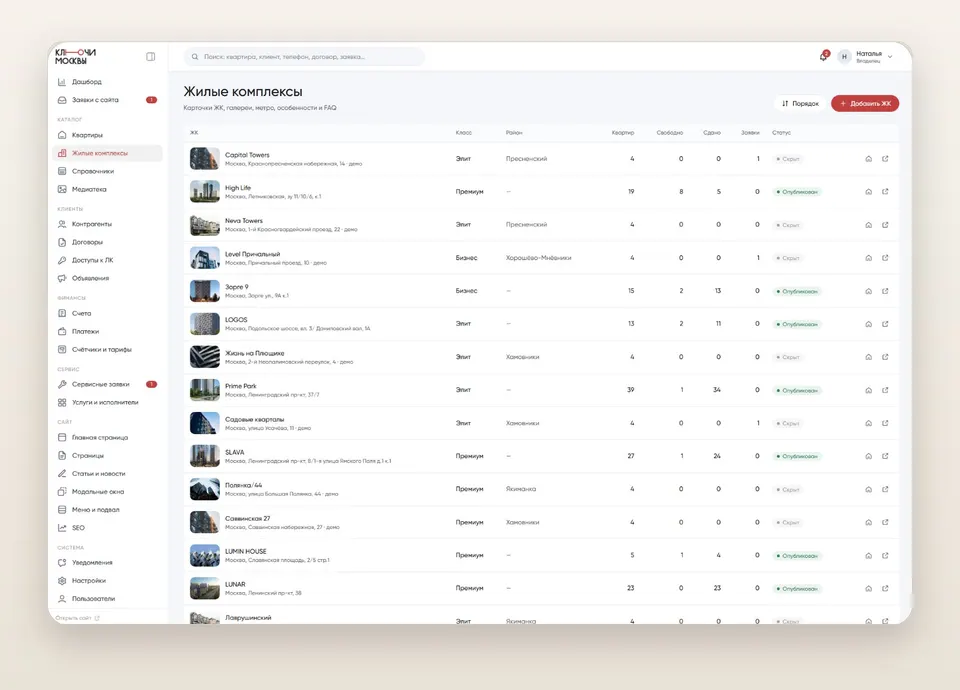Open the external link icon for LOGOS
The height and width of the screenshot is (690, 960).
pos(885,324)
